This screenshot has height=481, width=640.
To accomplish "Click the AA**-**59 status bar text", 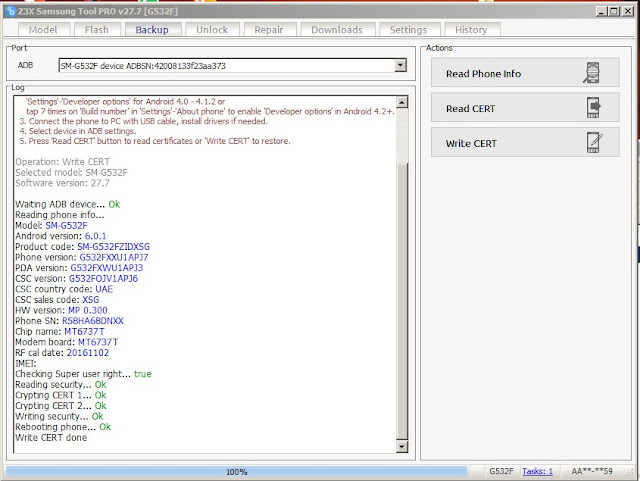I will (592, 471).
